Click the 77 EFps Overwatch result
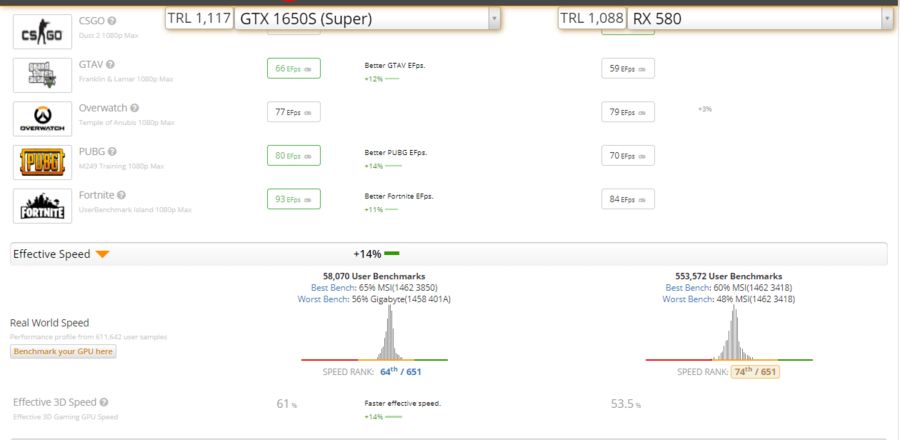This screenshot has width=900, height=440. coord(293,112)
